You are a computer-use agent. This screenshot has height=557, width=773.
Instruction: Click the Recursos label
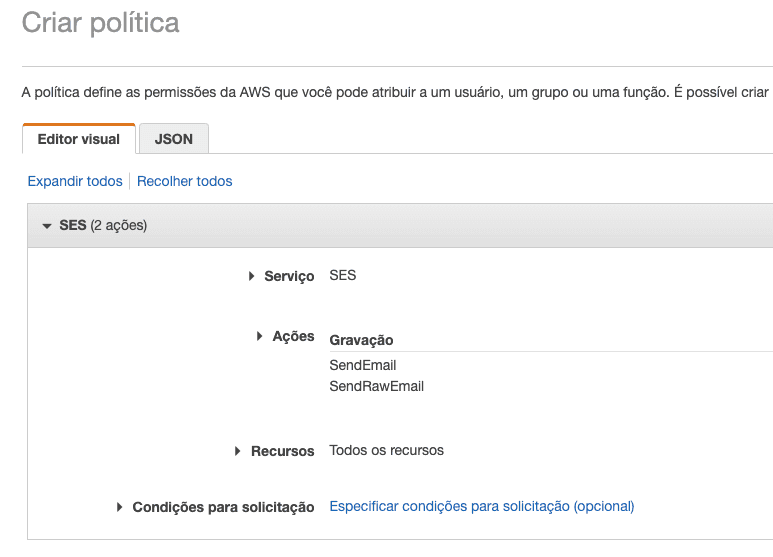[x=282, y=451]
